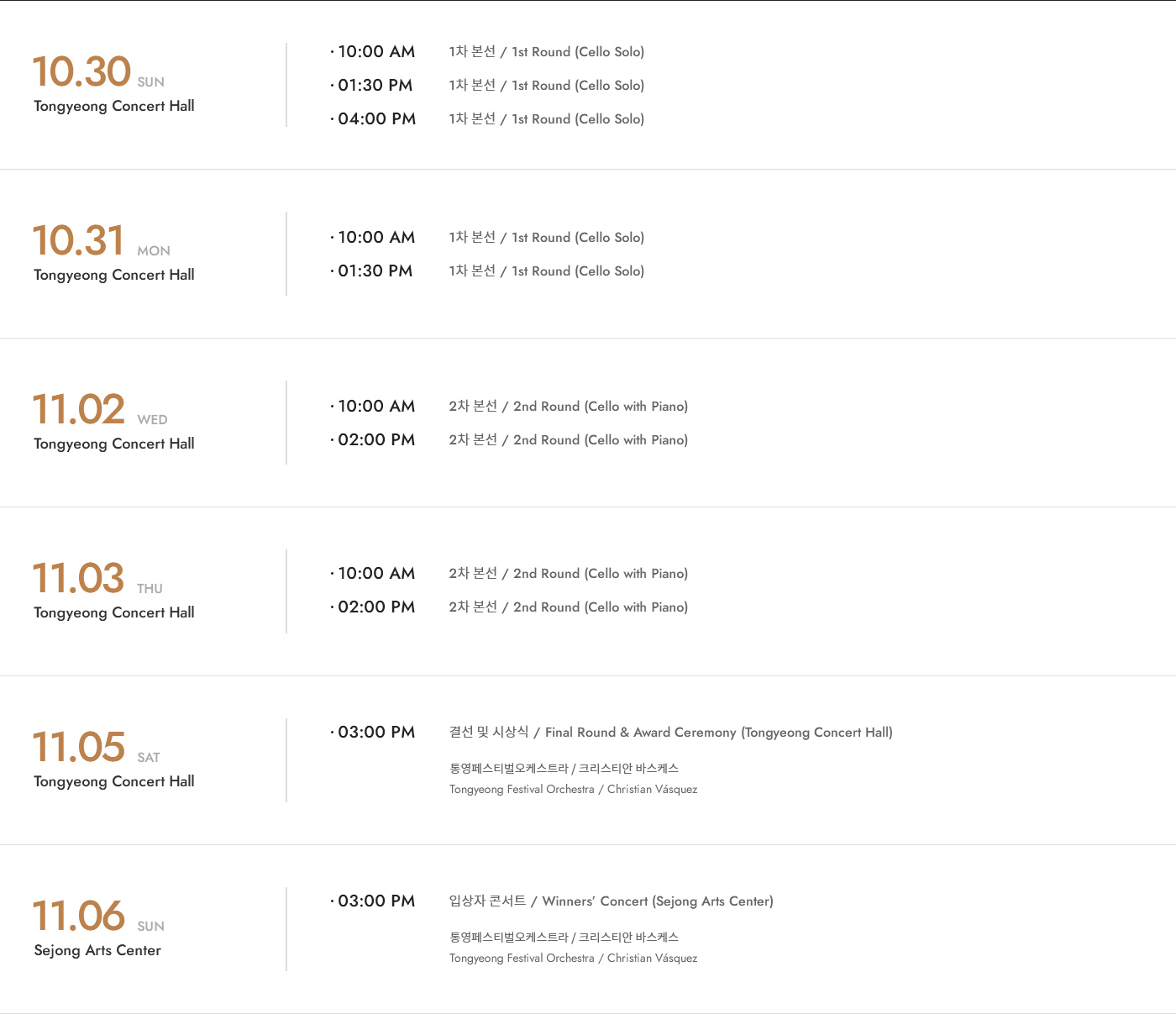Click 1st Round (Cello Solo) at 10:00 AM Monday
The height and width of the screenshot is (1014, 1176).
(x=546, y=238)
